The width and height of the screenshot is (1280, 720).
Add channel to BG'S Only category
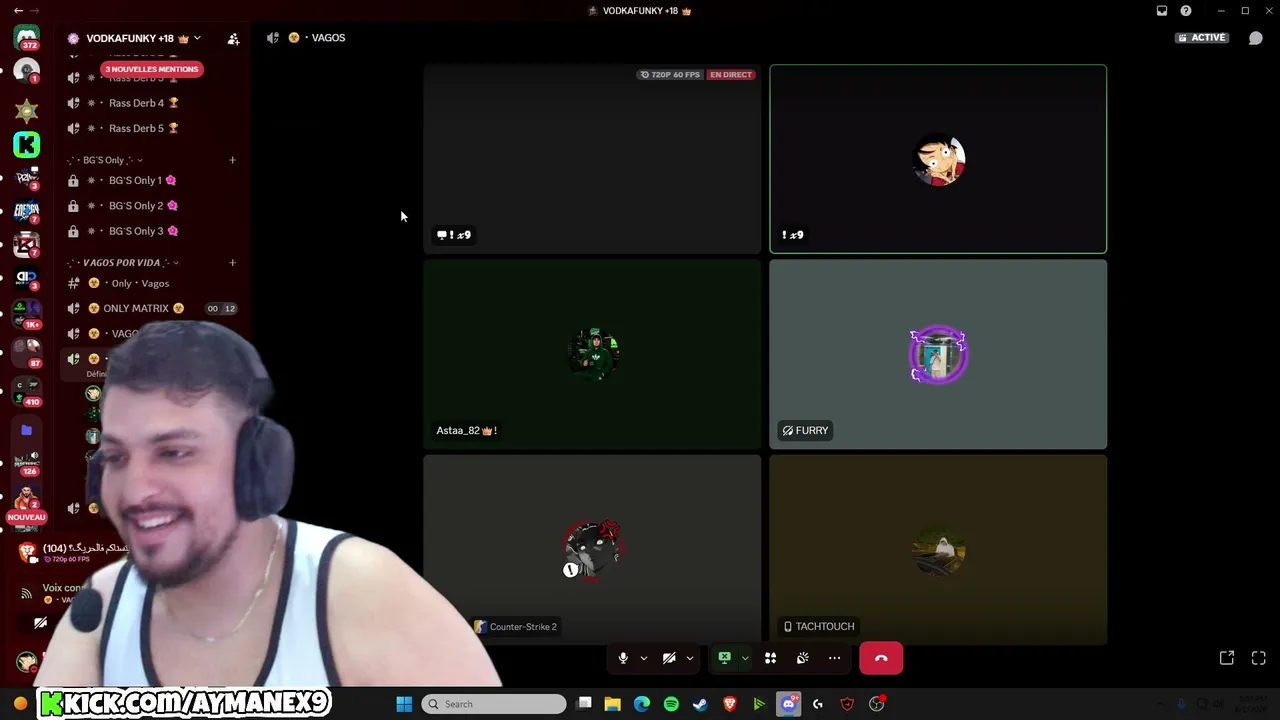click(x=232, y=160)
